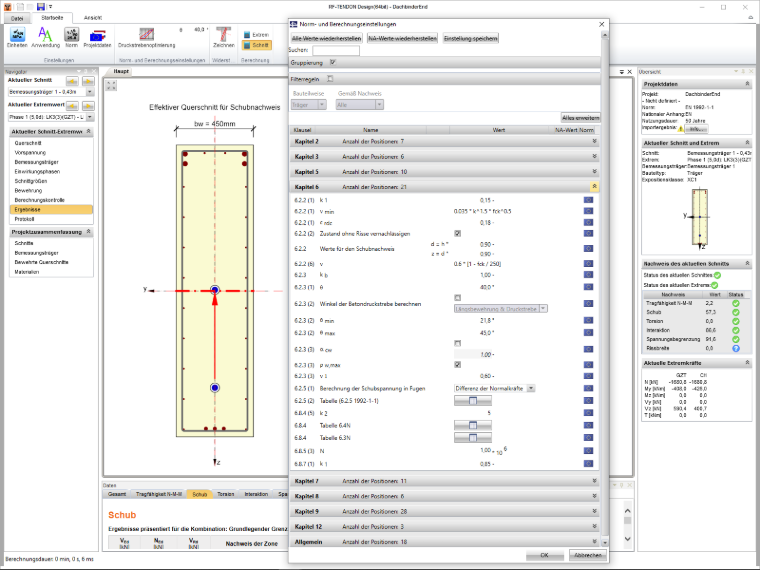Open the Differenz der Normalkräfte dropdown

coord(531,388)
